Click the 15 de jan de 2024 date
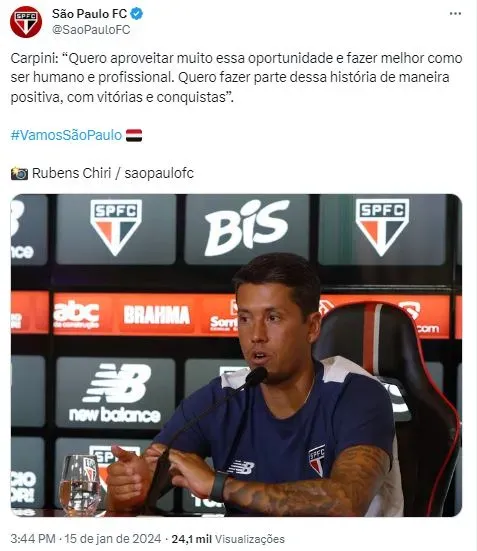The width and height of the screenshot is (477, 551). (112, 539)
